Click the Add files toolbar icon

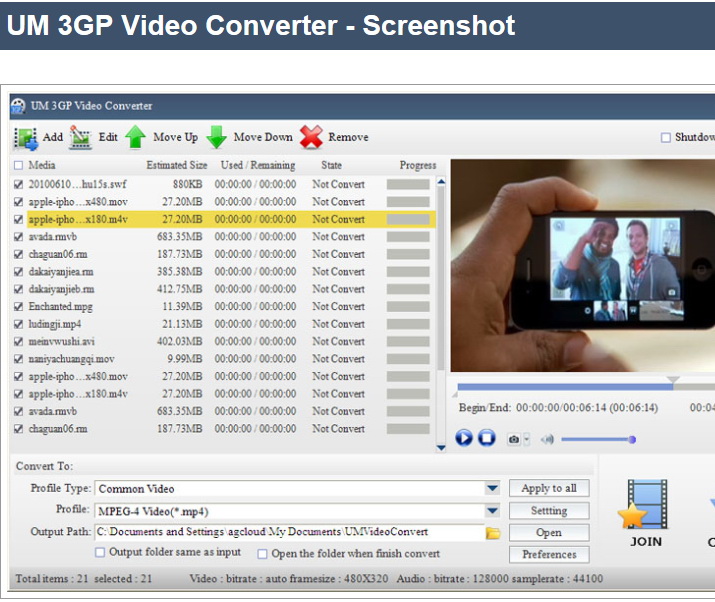point(26,138)
